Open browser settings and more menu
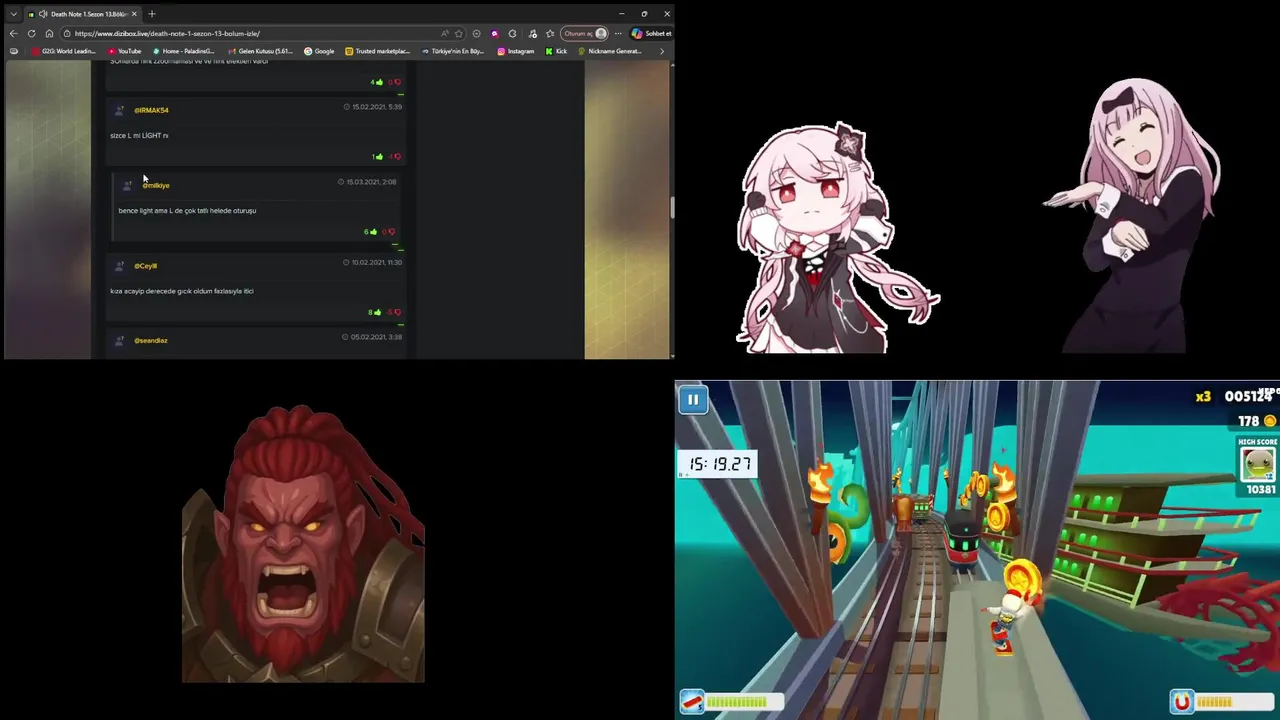The height and width of the screenshot is (720, 1280). (617, 33)
